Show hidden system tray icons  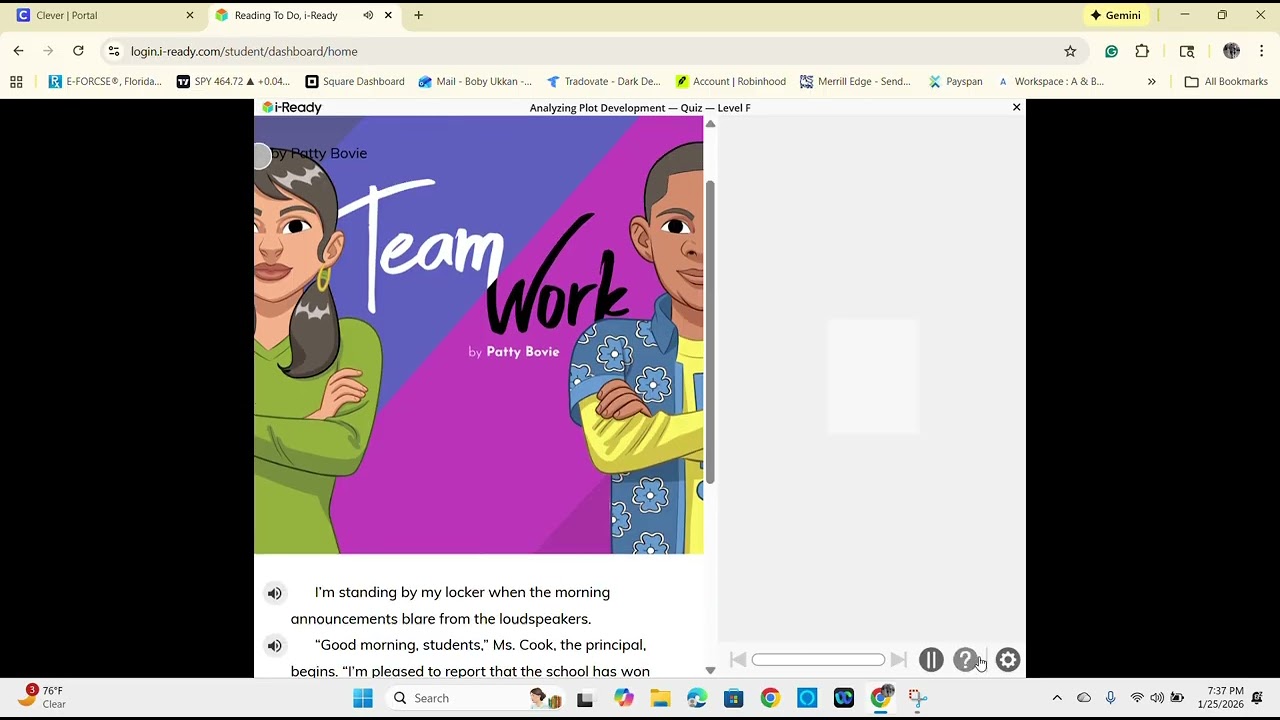(1057, 698)
